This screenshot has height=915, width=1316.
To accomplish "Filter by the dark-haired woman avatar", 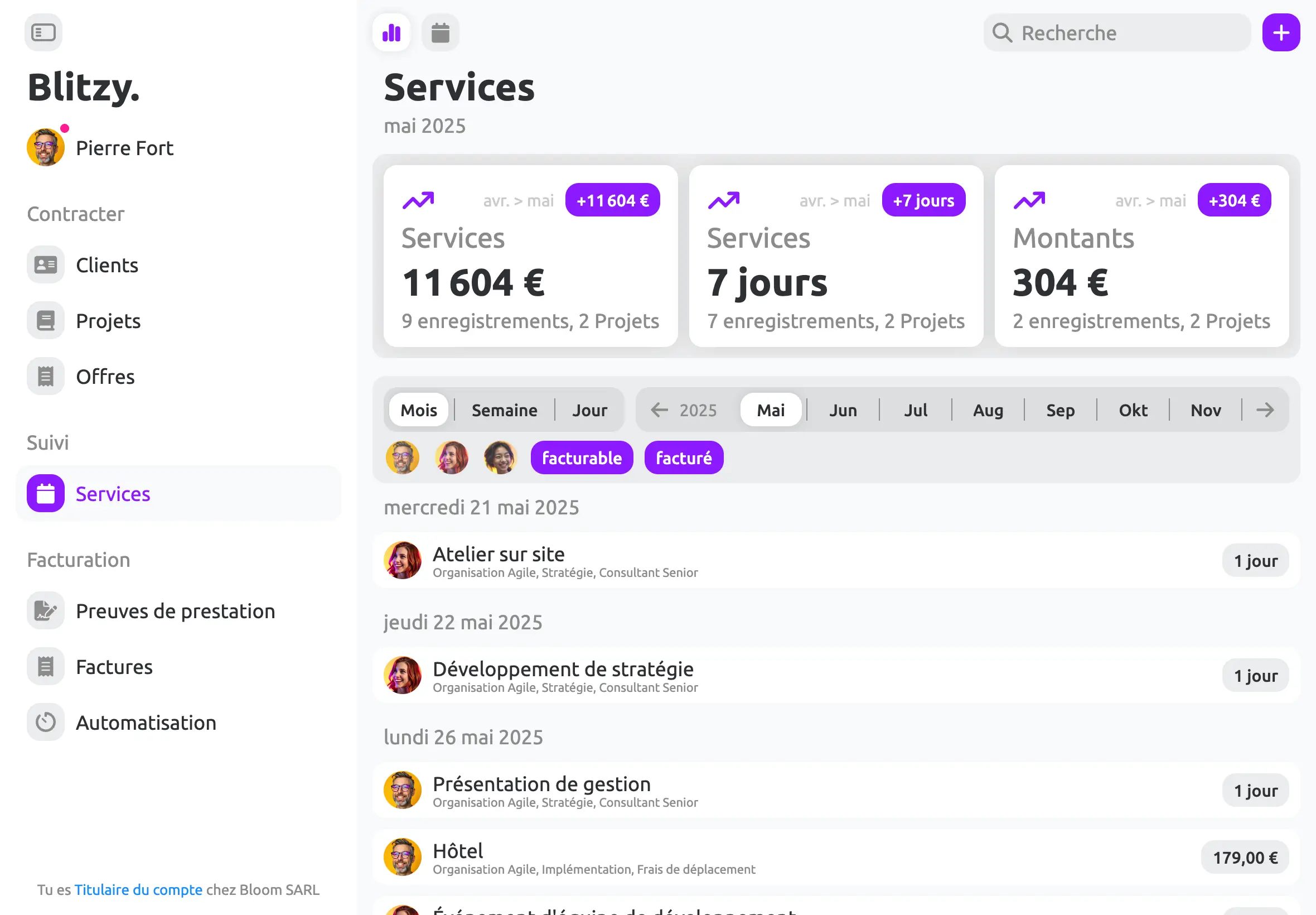I will pos(500,458).
